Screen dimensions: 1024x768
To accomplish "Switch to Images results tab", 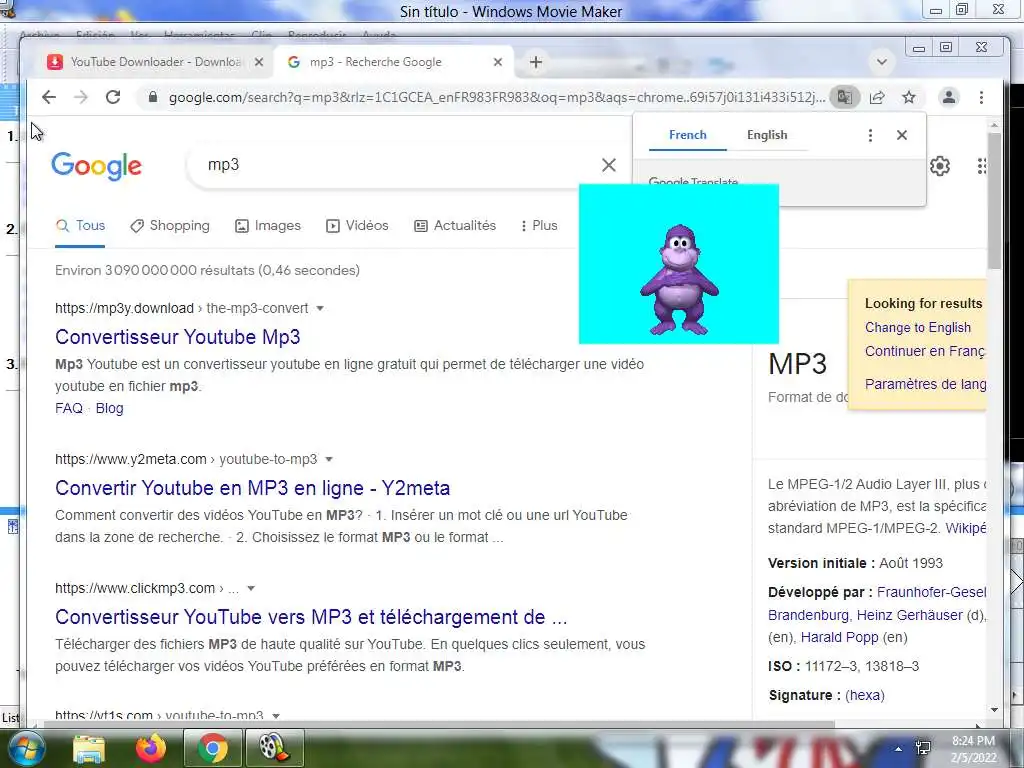I will (268, 225).
